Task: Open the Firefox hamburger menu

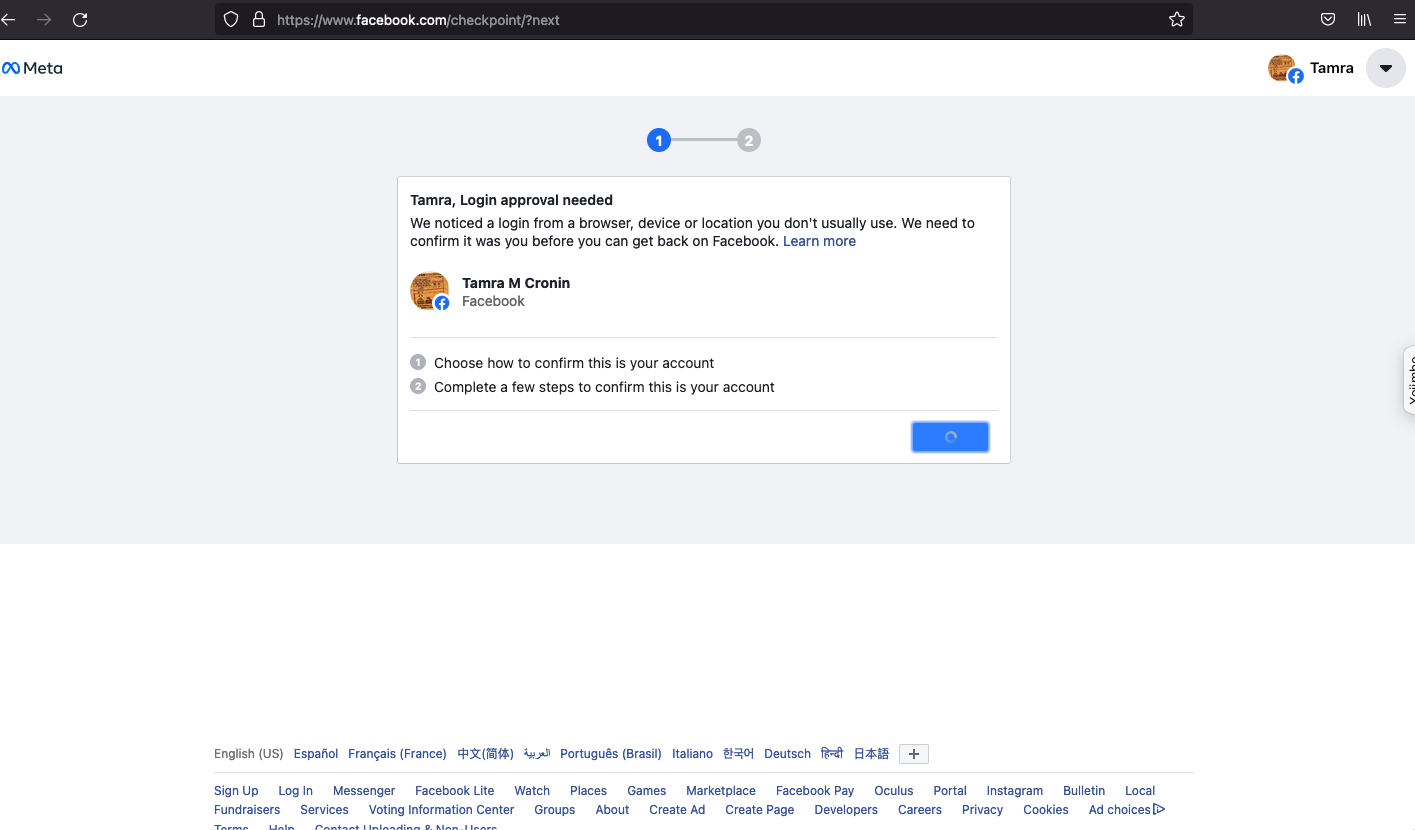Action: click(1399, 19)
